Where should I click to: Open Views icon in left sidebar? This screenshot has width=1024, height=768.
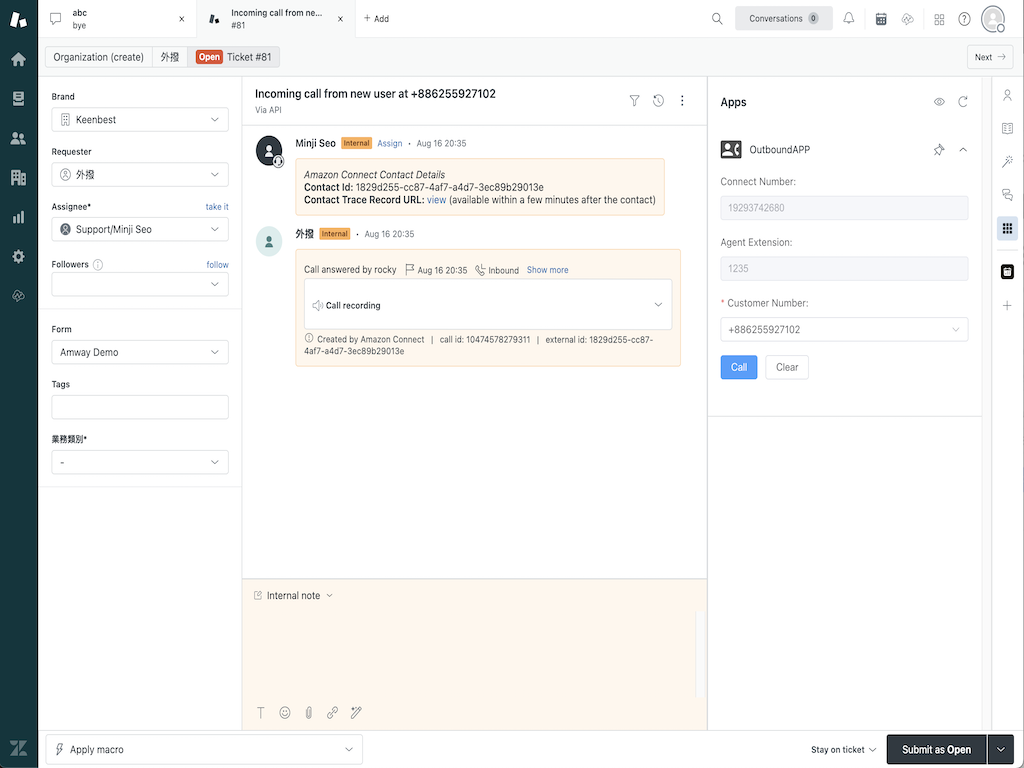point(18,99)
